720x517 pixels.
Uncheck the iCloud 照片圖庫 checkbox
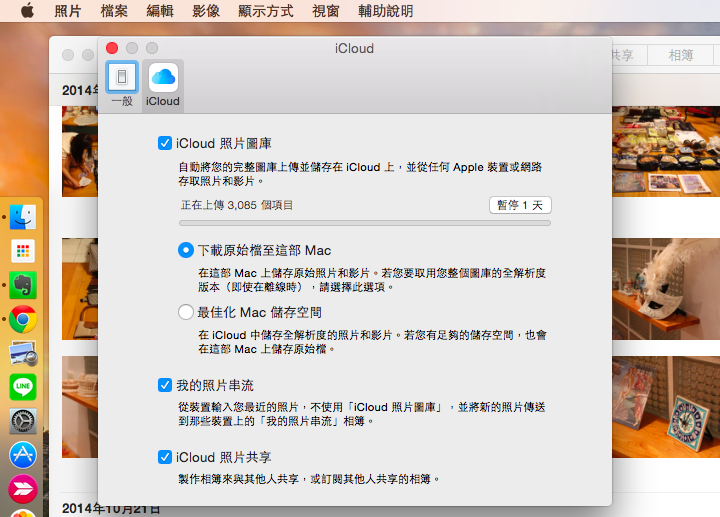pos(165,143)
